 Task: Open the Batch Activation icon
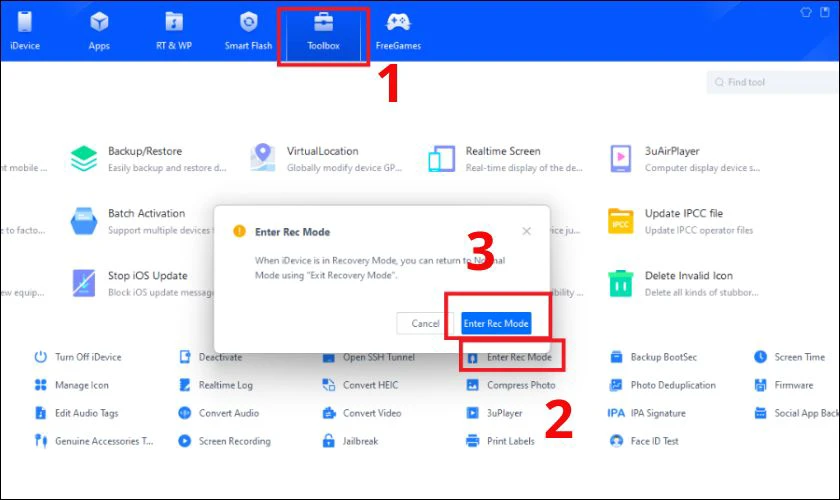pos(84,221)
